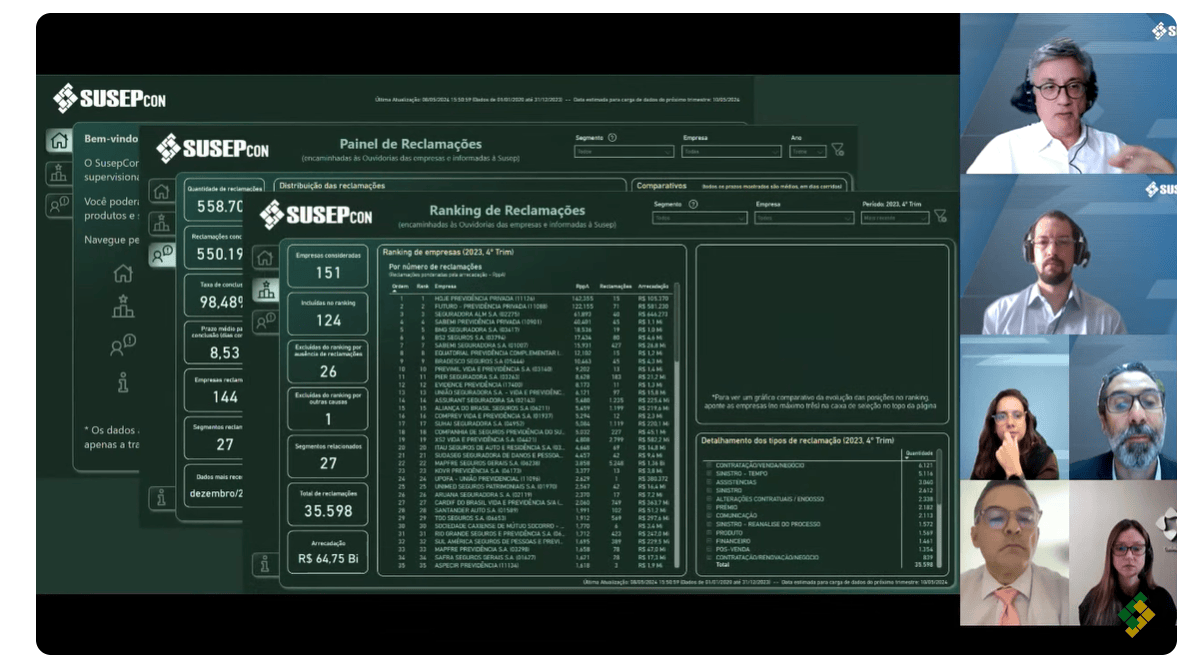Click SUSEPCON logo at top of Bem-vindo page
This screenshot has height=666, width=1189.
coord(110,98)
